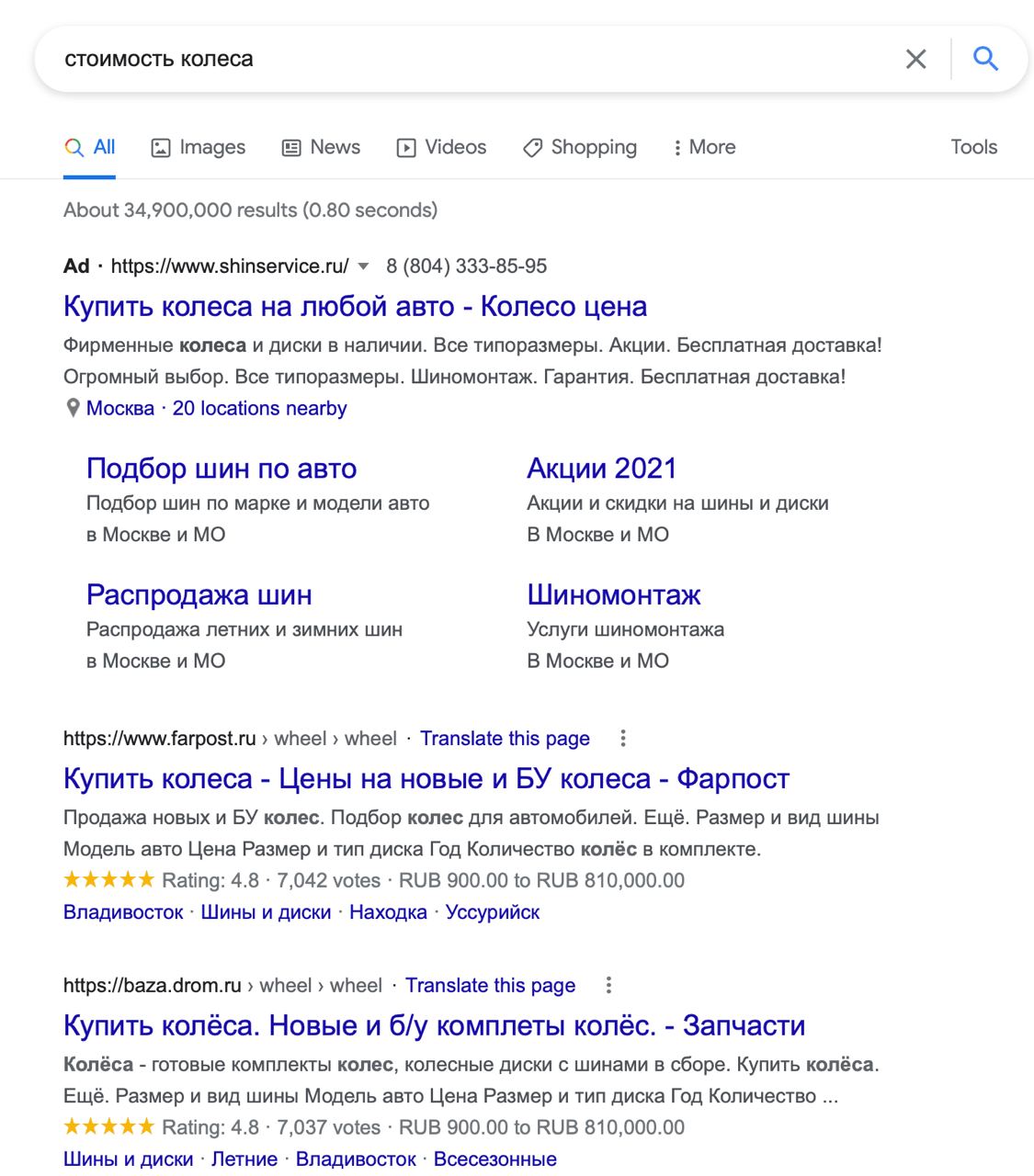Viewport: 1034px width, 1176px height.
Task: Open the three-dot menu for the farpost.ru result
Action: click(x=623, y=738)
